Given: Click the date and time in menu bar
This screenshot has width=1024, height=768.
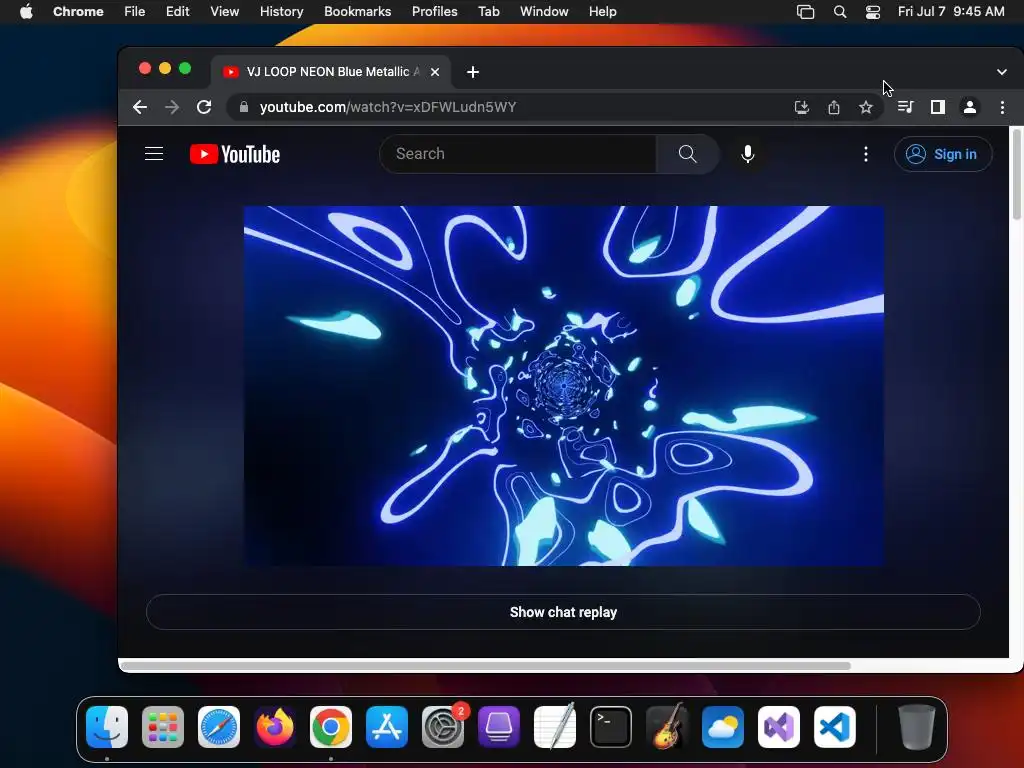Looking at the screenshot, I should pyautogui.click(x=951, y=12).
